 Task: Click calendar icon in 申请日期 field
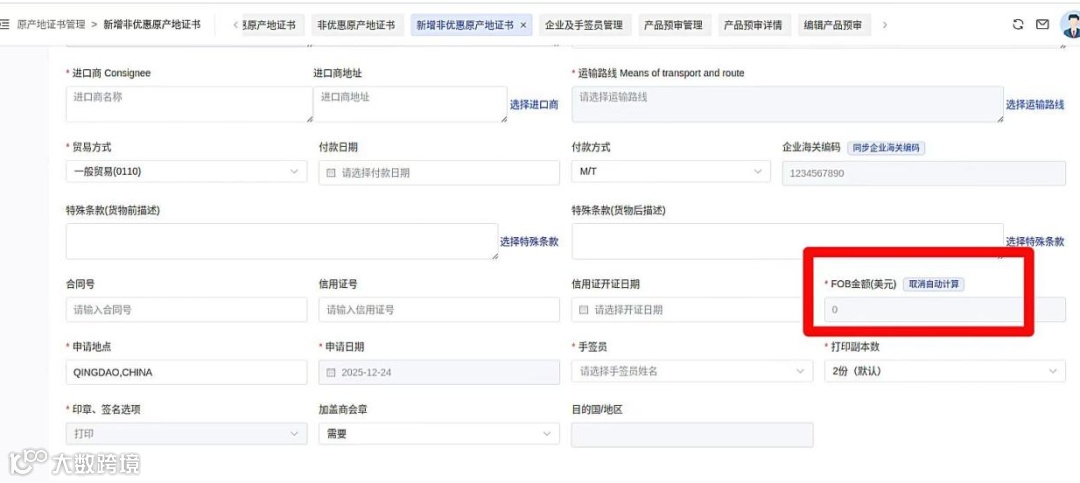pyautogui.click(x=331, y=372)
